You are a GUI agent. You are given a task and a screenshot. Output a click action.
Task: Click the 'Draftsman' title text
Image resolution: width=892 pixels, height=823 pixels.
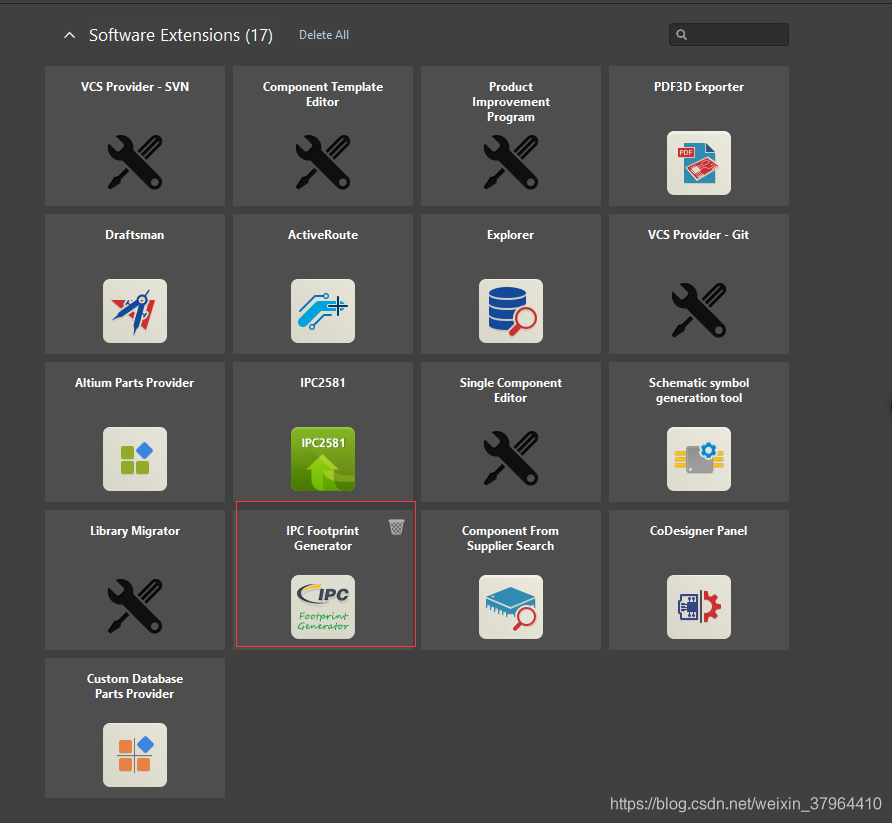(135, 235)
